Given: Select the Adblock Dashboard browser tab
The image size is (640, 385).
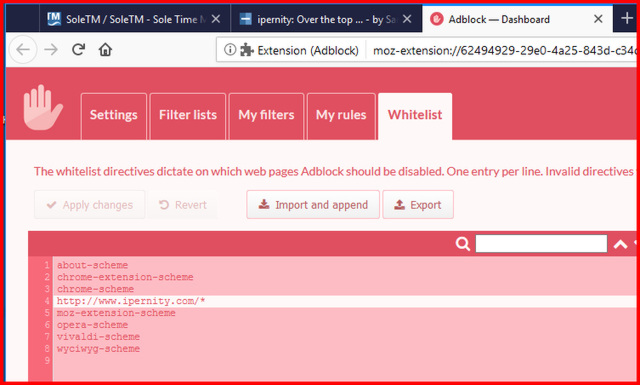Looking at the screenshot, I should (x=517, y=19).
